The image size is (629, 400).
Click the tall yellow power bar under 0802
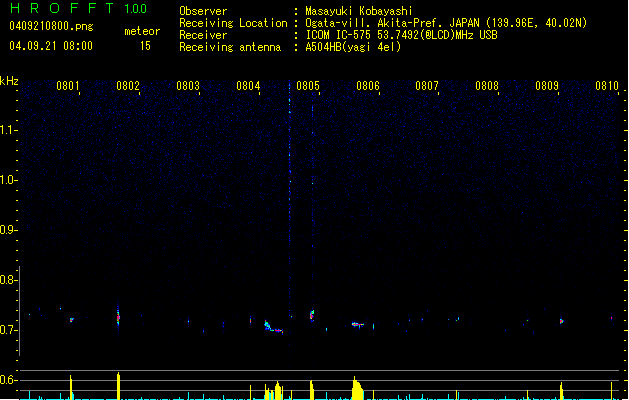pos(118,386)
